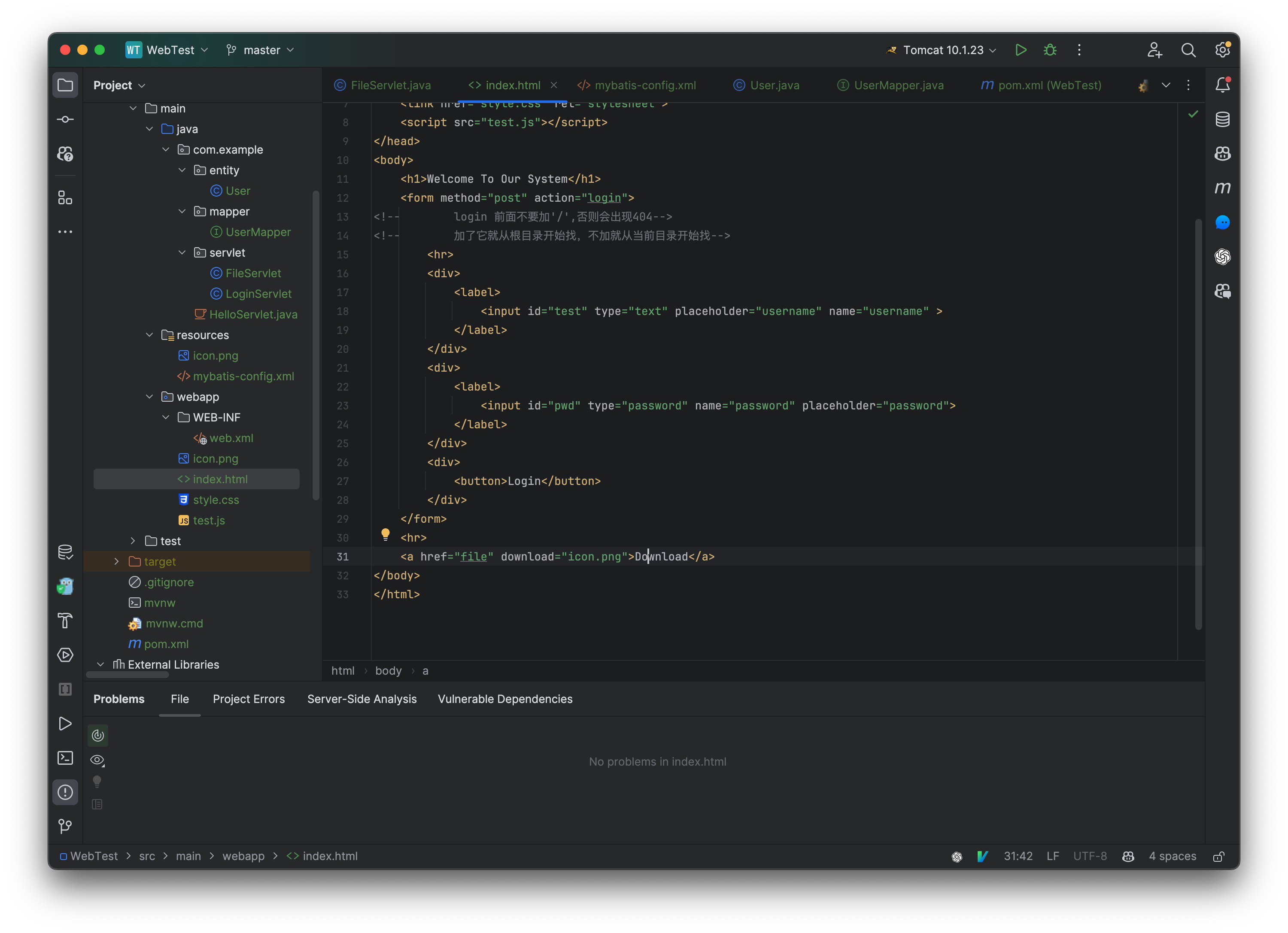1288x933 pixels.
Task: Run Tomcat with the green play icon
Action: click(x=1021, y=50)
